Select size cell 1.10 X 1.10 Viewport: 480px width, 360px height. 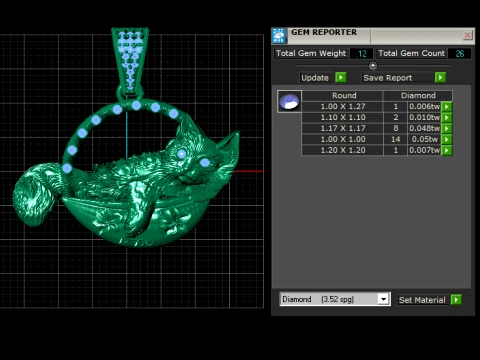343,118
